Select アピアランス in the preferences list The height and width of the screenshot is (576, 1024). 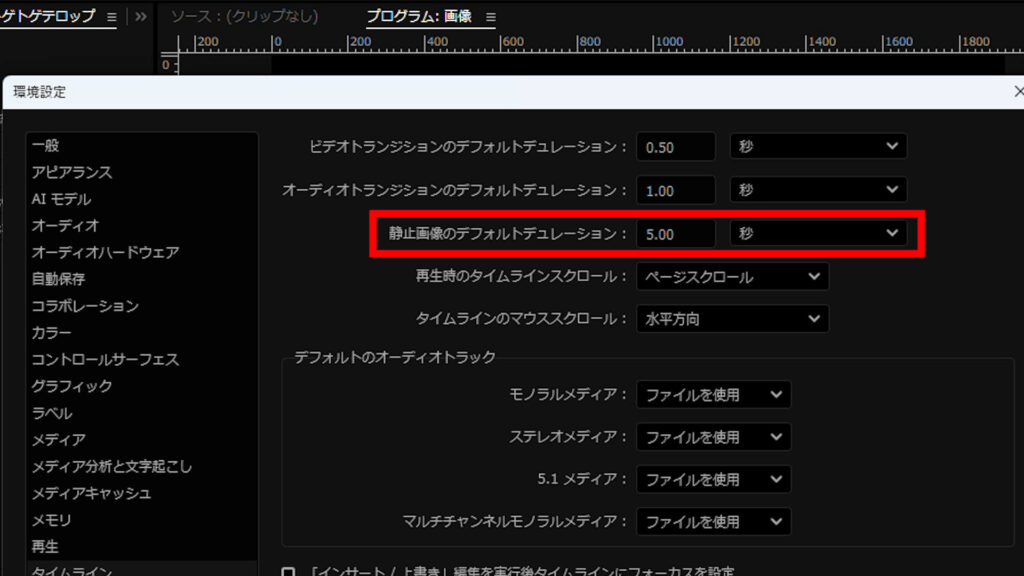[72, 172]
